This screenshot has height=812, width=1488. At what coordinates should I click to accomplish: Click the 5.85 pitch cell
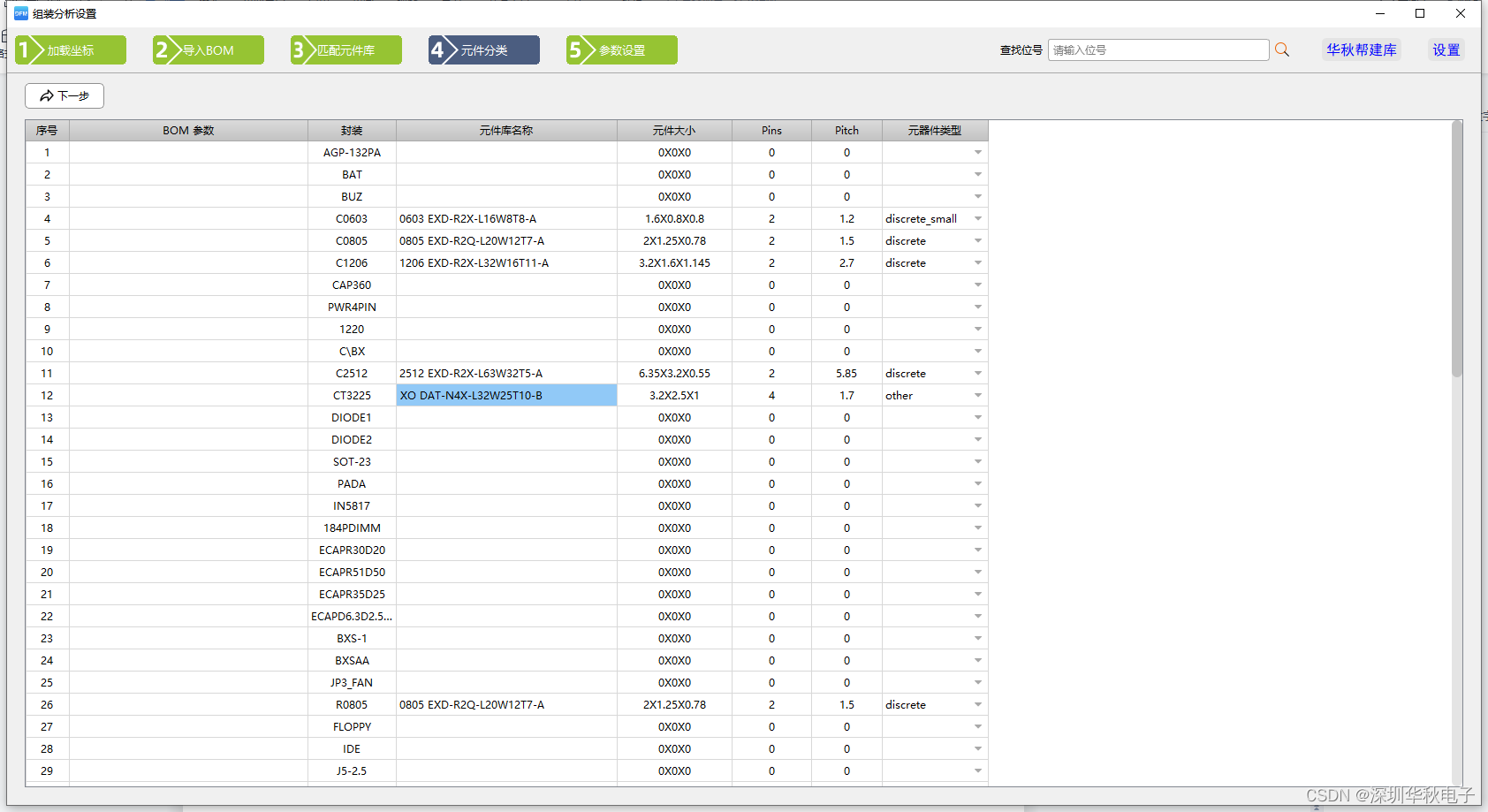[846, 374]
